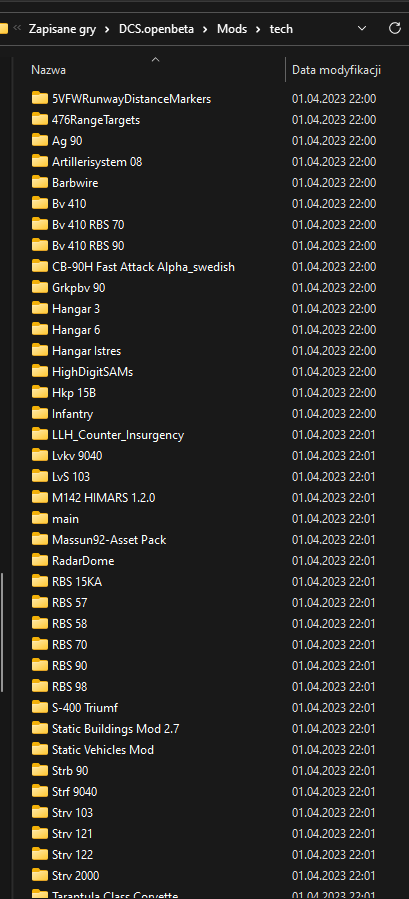
Task: Select the Strf 9040 folder name
Action: 75,792
